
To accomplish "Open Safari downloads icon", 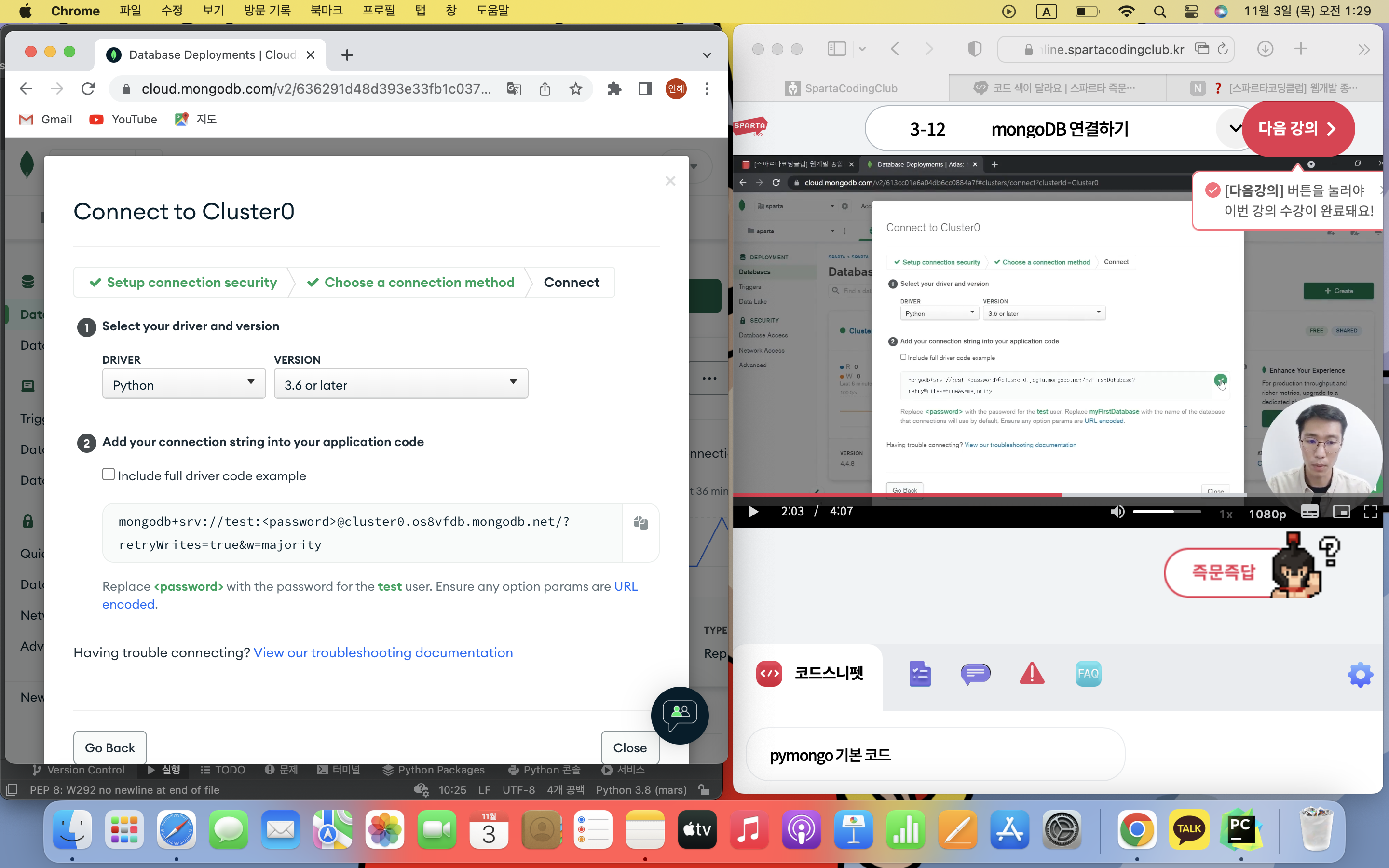I will [1265, 49].
